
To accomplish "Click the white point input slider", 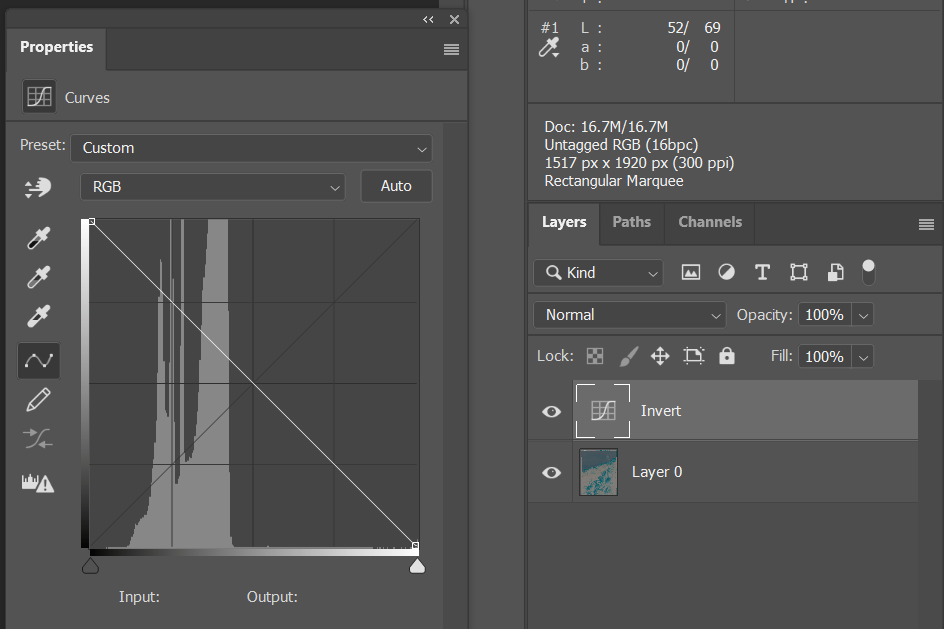I will coord(417,567).
